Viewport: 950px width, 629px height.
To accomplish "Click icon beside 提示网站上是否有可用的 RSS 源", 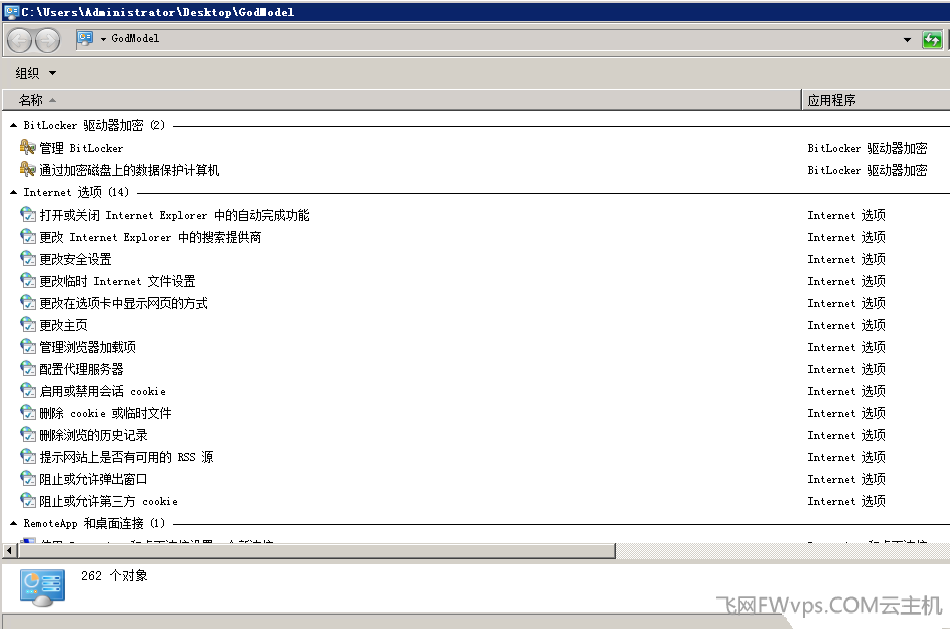I will point(28,457).
